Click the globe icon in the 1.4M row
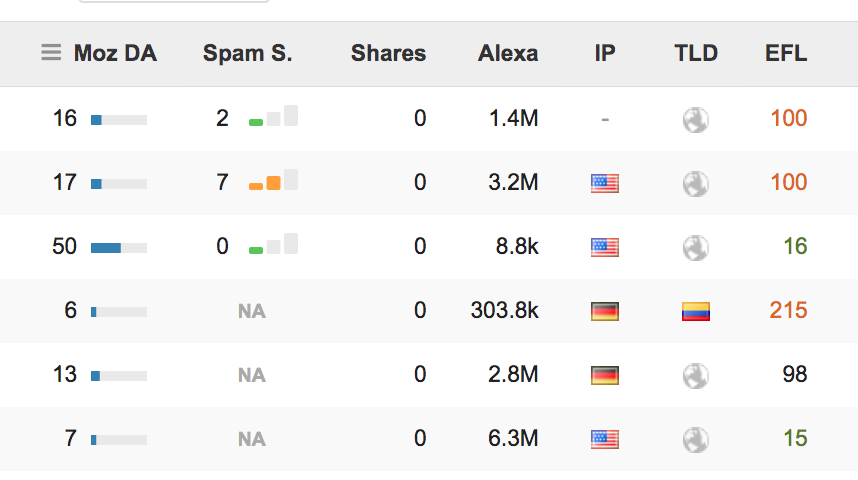The image size is (858, 480). click(x=695, y=119)
